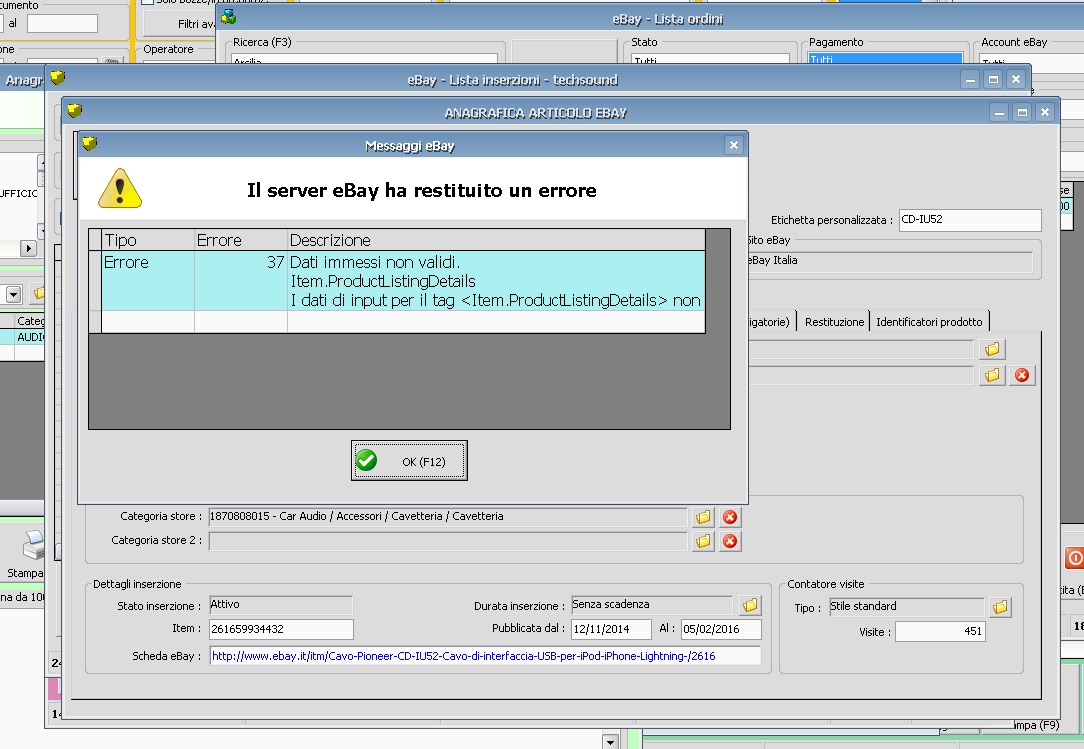1084x749 pixels.
Task: Switch to the Restituzione tab
Action: tap(834, 322)
